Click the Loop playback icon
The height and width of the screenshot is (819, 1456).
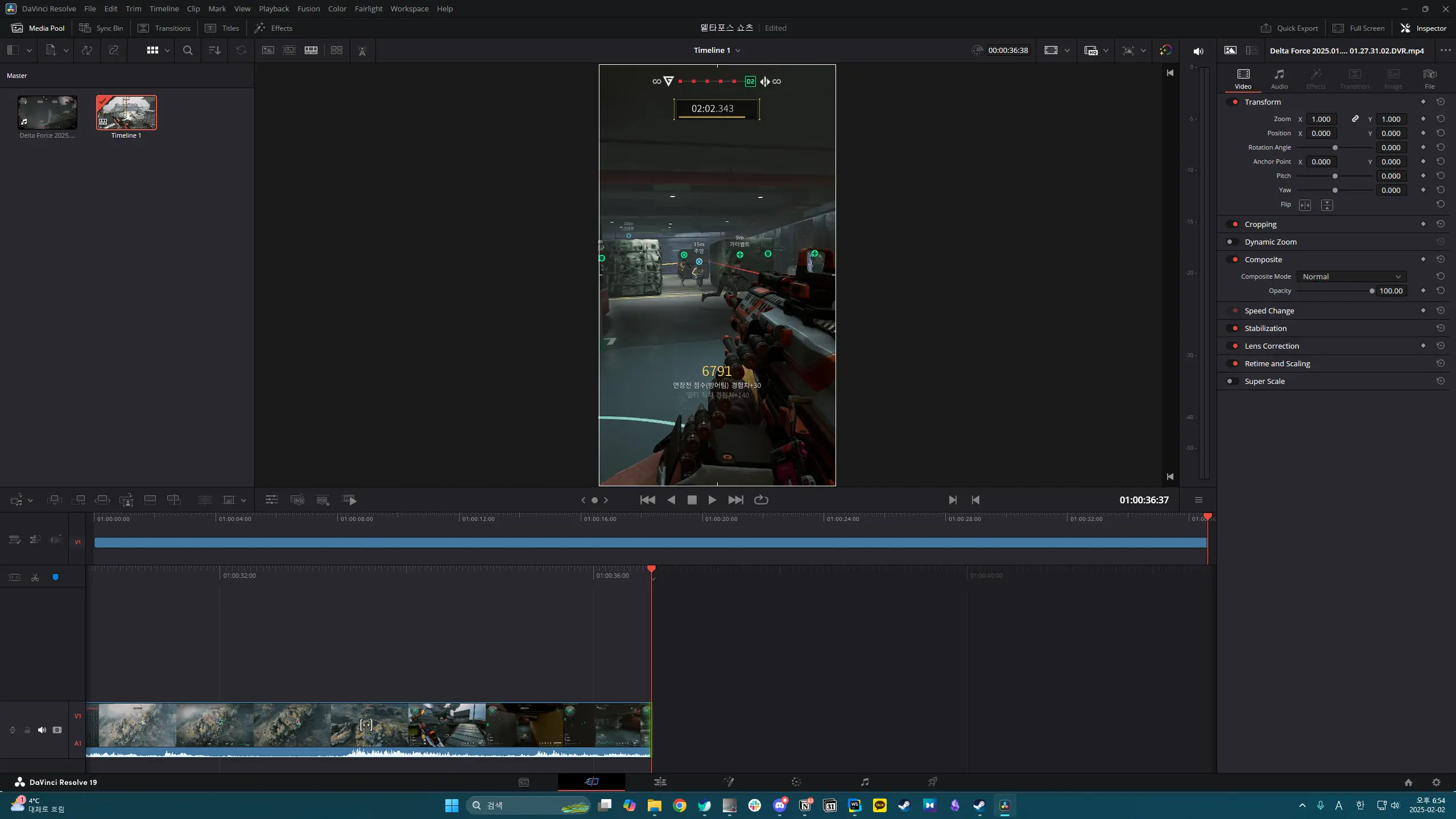pyautogui.click(x=761, y=500)
